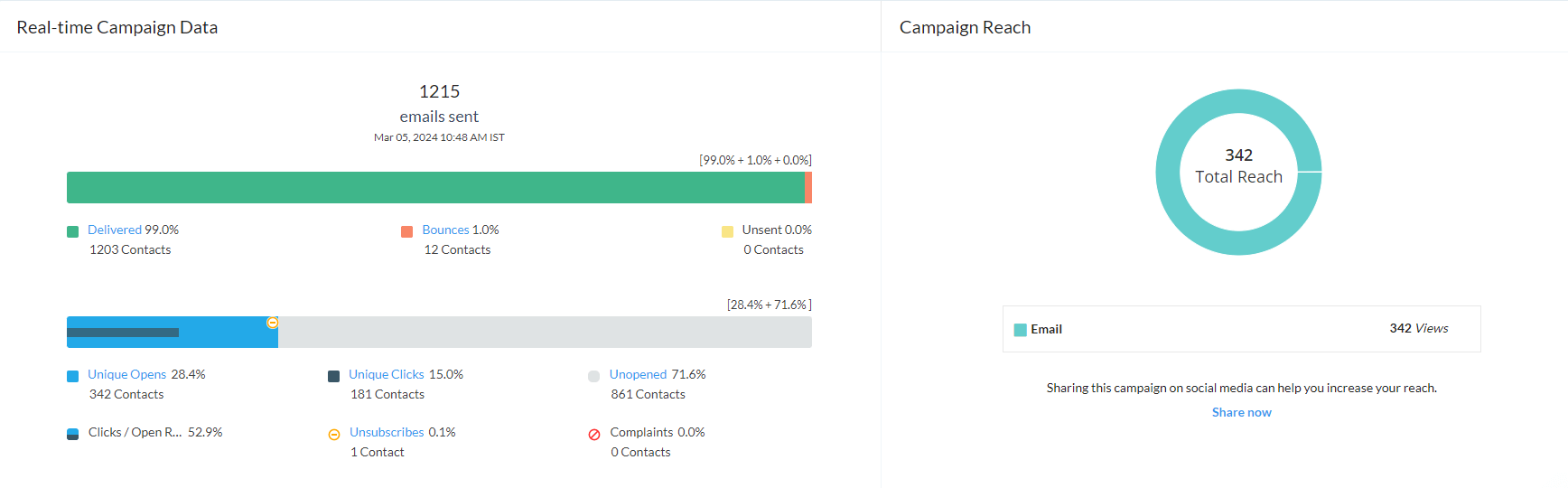Screen dimensions: 1568x488
Task: Click the teal Email legend swatch
Action: (1020, 330)
